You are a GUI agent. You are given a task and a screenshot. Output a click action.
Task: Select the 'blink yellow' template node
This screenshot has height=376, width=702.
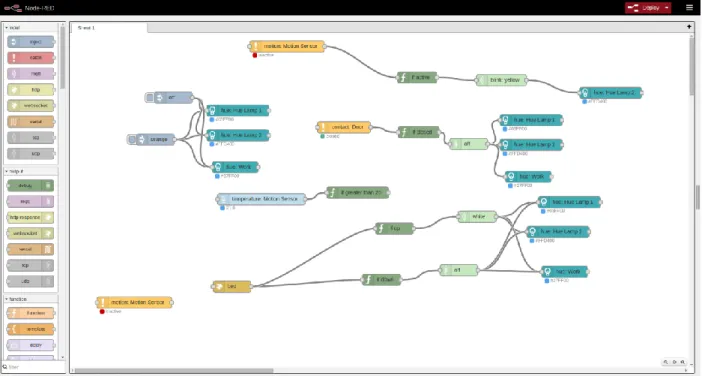tap(501, 80)
